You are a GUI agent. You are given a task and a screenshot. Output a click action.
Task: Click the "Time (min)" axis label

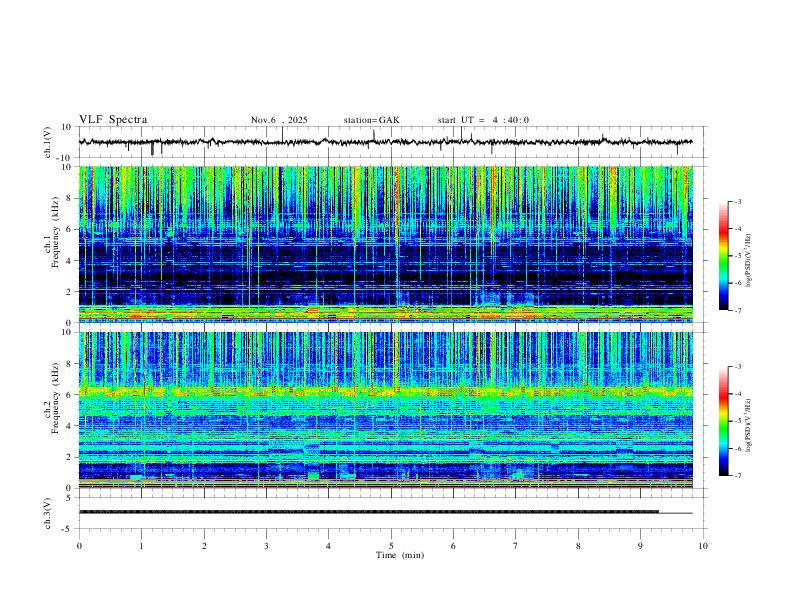point(400,555)
